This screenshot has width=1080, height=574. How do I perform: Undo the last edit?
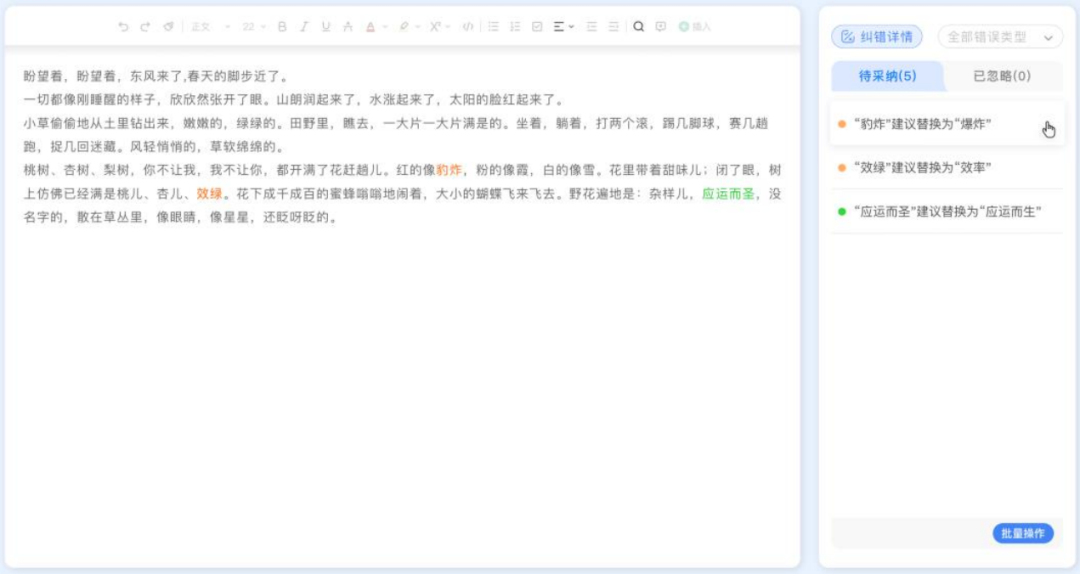(x=123, y=27)
